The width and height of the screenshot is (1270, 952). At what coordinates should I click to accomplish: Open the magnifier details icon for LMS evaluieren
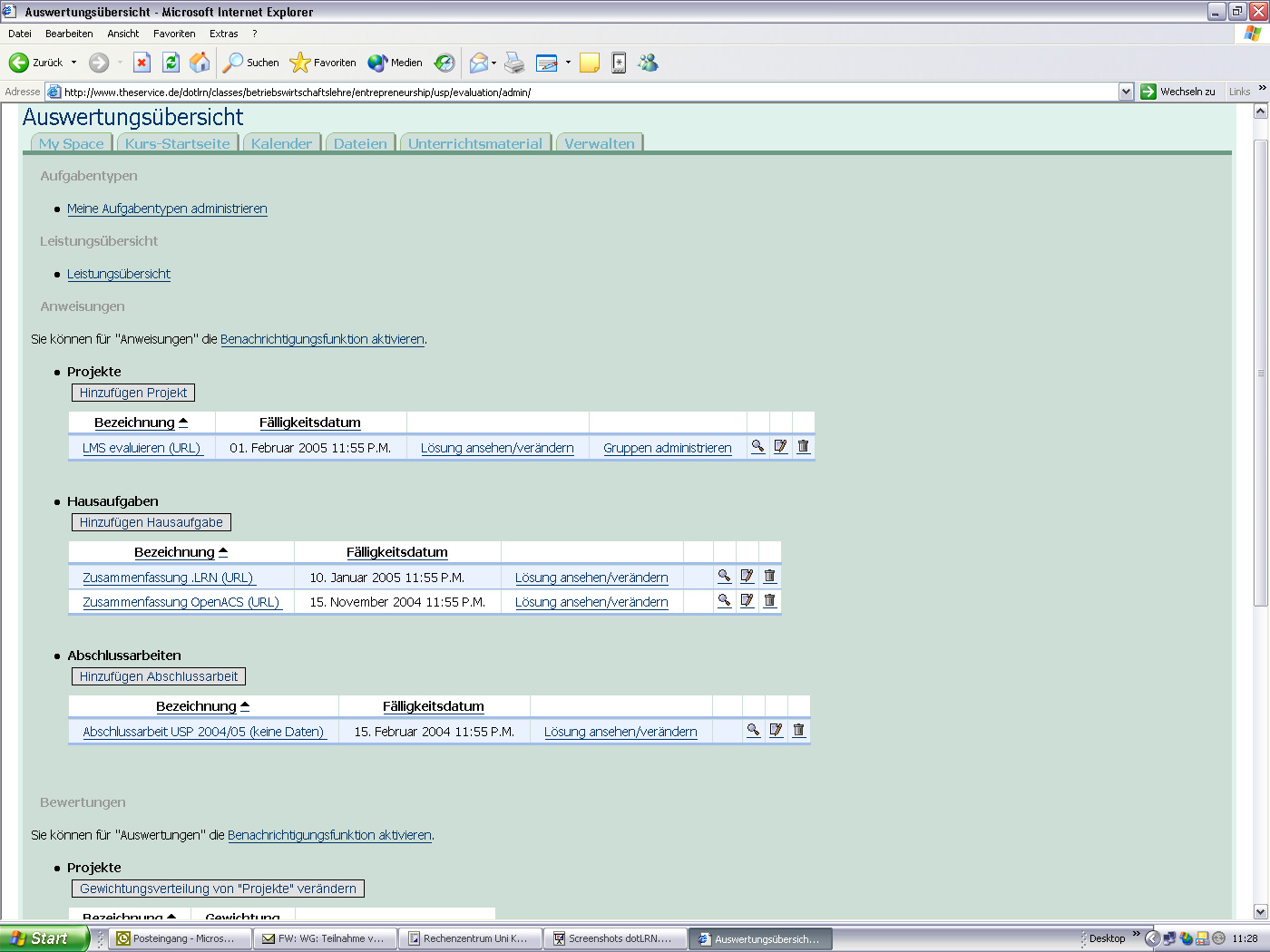click(x=758, y=446)
